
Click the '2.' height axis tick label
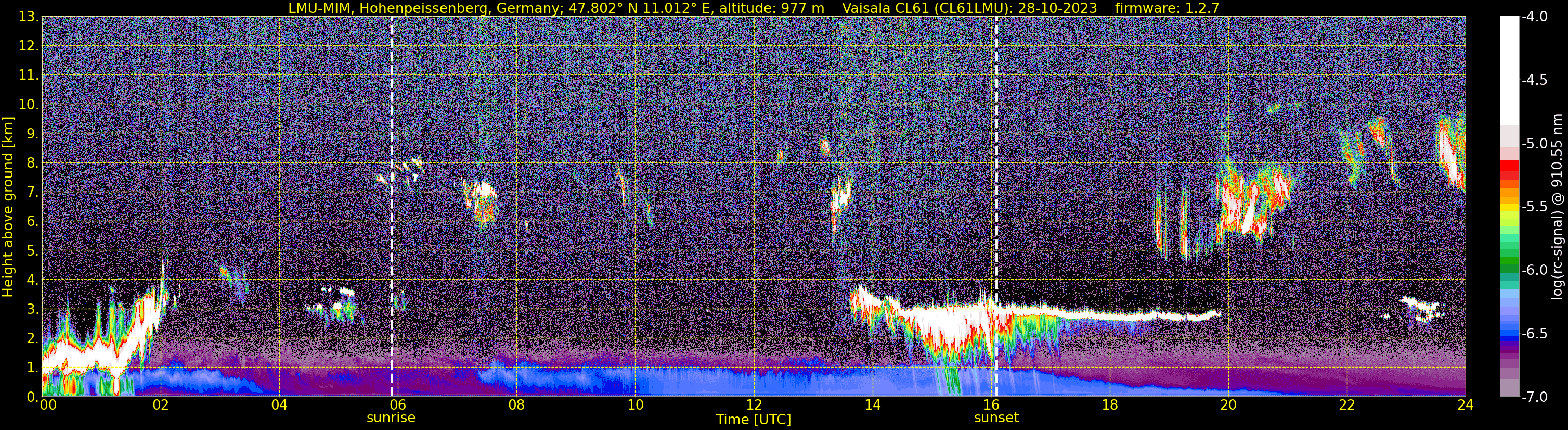click(33, 339)
